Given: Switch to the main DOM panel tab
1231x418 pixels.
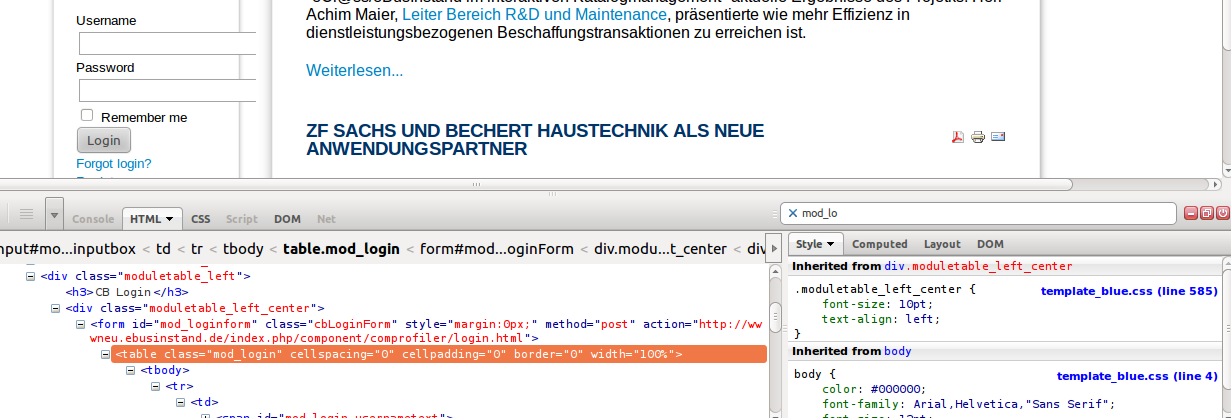Looking at the screenshot, I should (x=287, y=218).
